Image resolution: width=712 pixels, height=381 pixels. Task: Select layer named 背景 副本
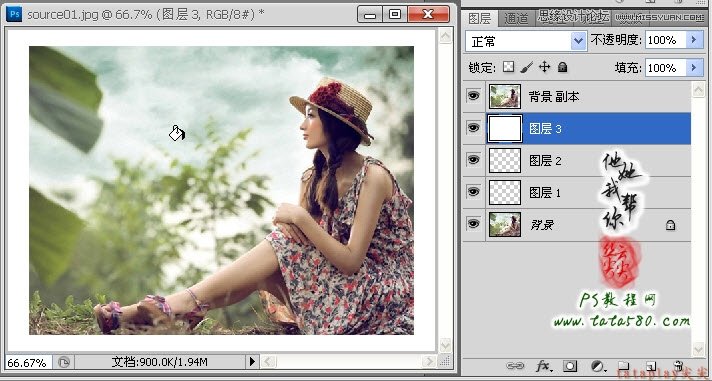pos(554,97)
